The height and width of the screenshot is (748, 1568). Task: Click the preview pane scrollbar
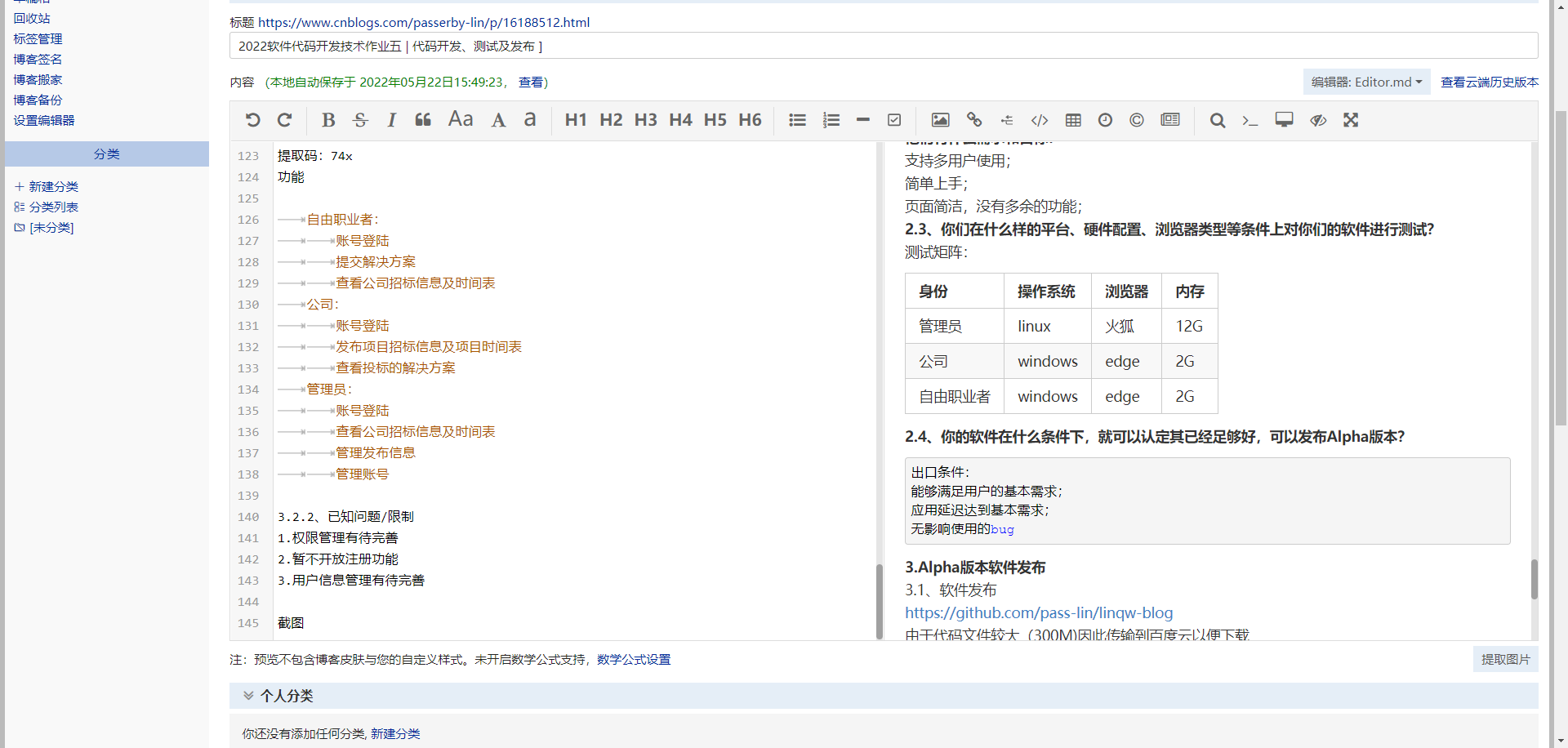[x=1535, y=579]
